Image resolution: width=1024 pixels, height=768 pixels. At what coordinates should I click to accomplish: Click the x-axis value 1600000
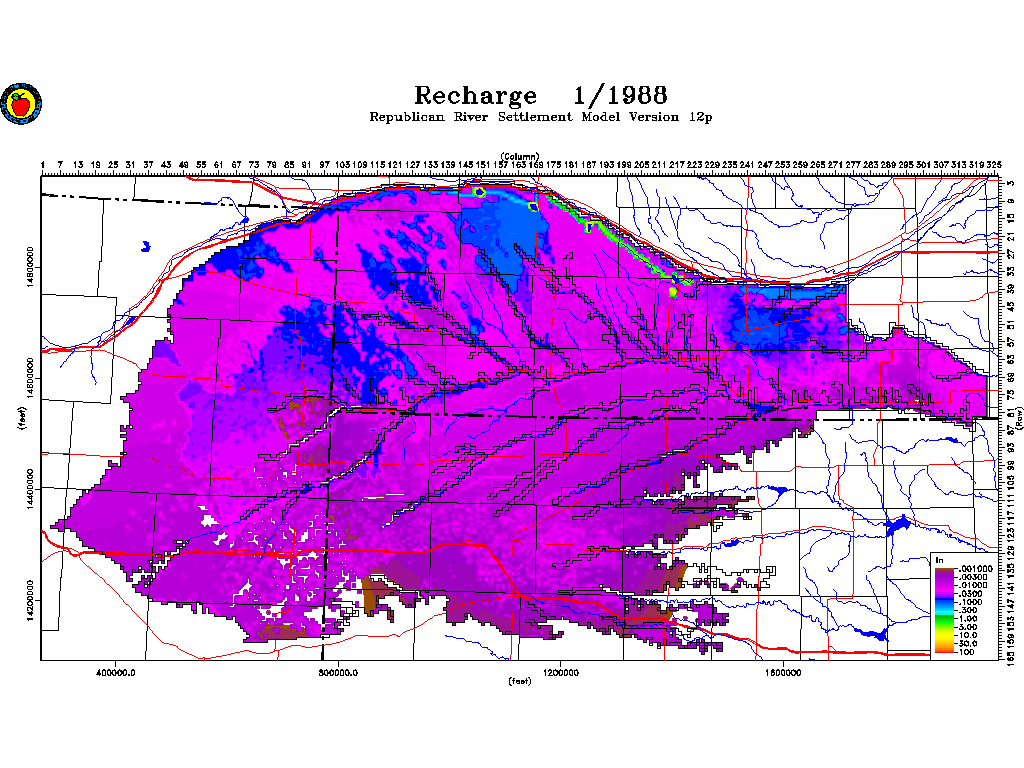tap(783, 673)
